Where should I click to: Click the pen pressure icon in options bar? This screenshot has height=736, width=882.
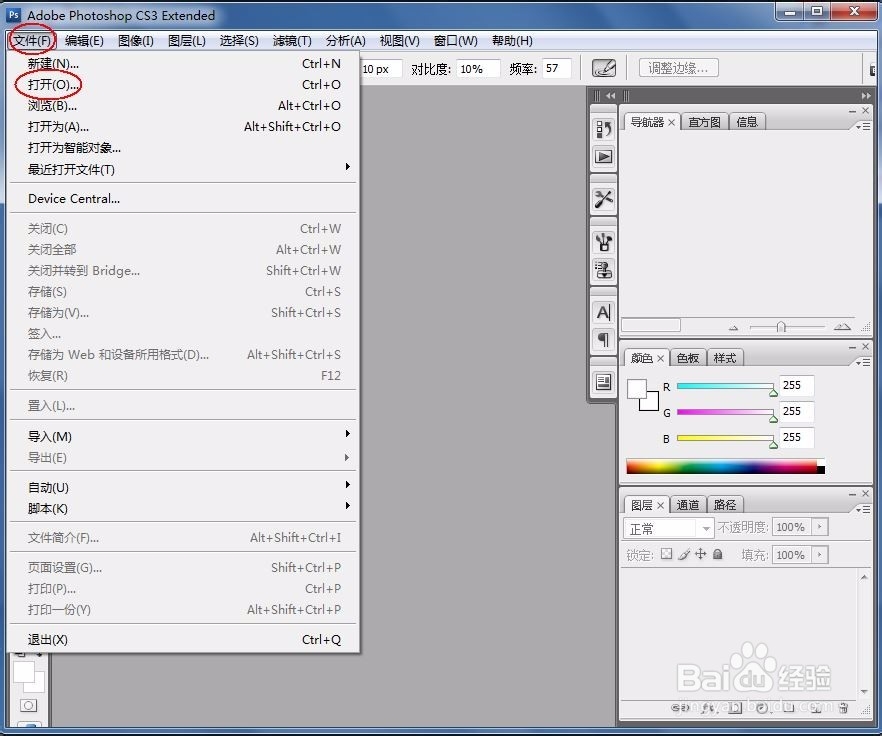[x=604, y=68]
